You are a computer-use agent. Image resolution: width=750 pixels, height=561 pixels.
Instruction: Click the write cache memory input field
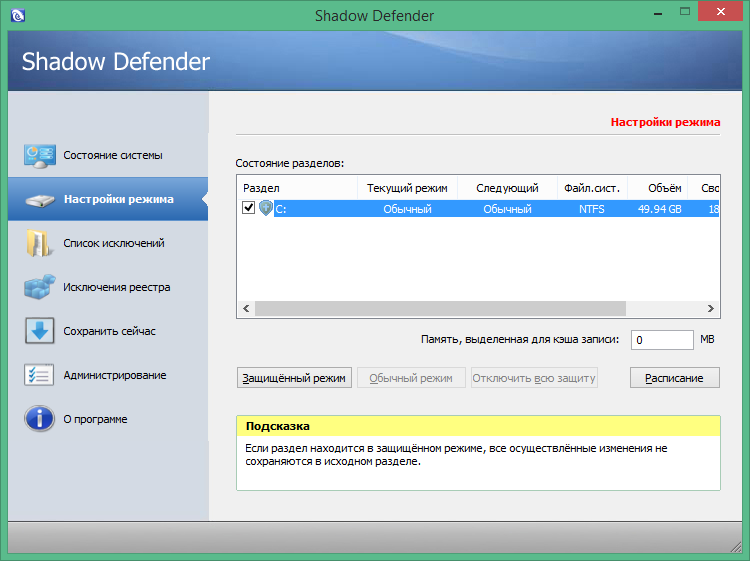(x=662, y=340)
